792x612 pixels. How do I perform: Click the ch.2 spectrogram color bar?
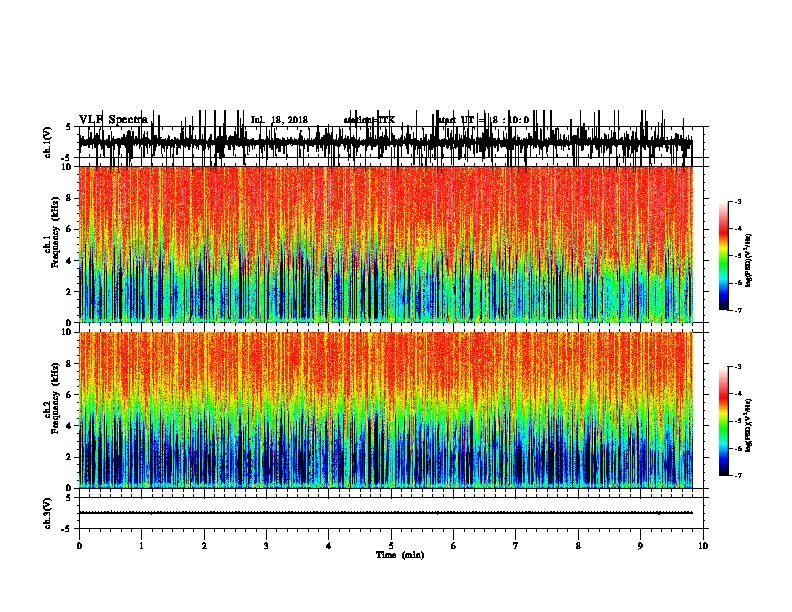(724, 421)
